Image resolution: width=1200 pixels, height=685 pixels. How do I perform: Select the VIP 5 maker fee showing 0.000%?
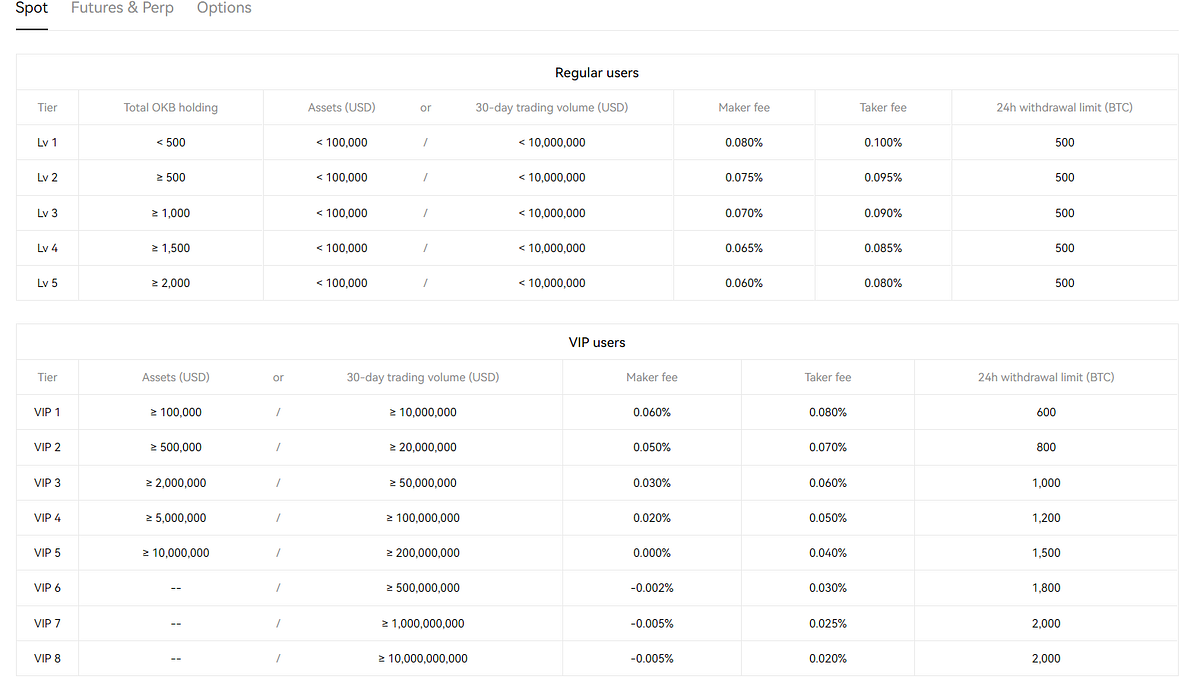coord(652,552)
